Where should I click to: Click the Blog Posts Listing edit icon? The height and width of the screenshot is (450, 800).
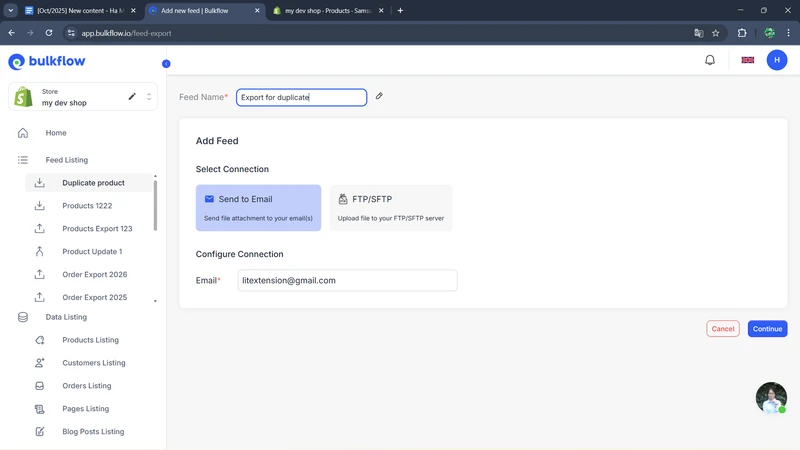(40, 432)
